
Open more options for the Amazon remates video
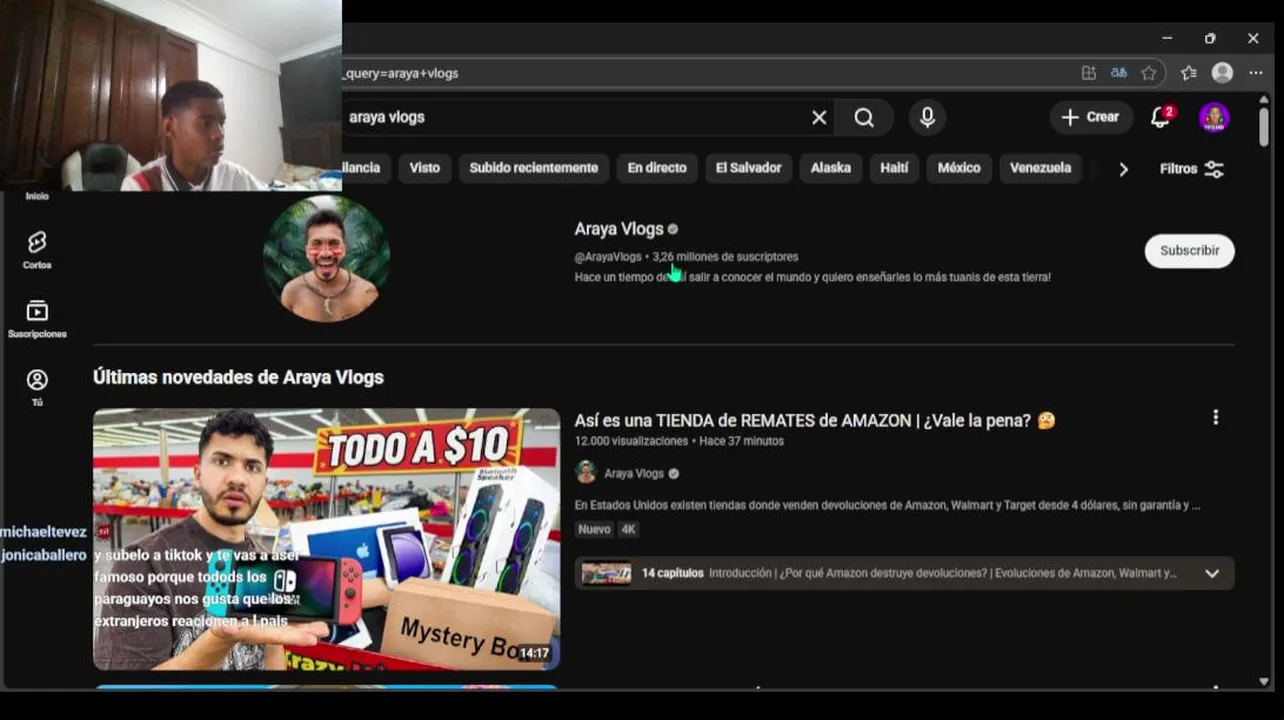pos(1216,417)
